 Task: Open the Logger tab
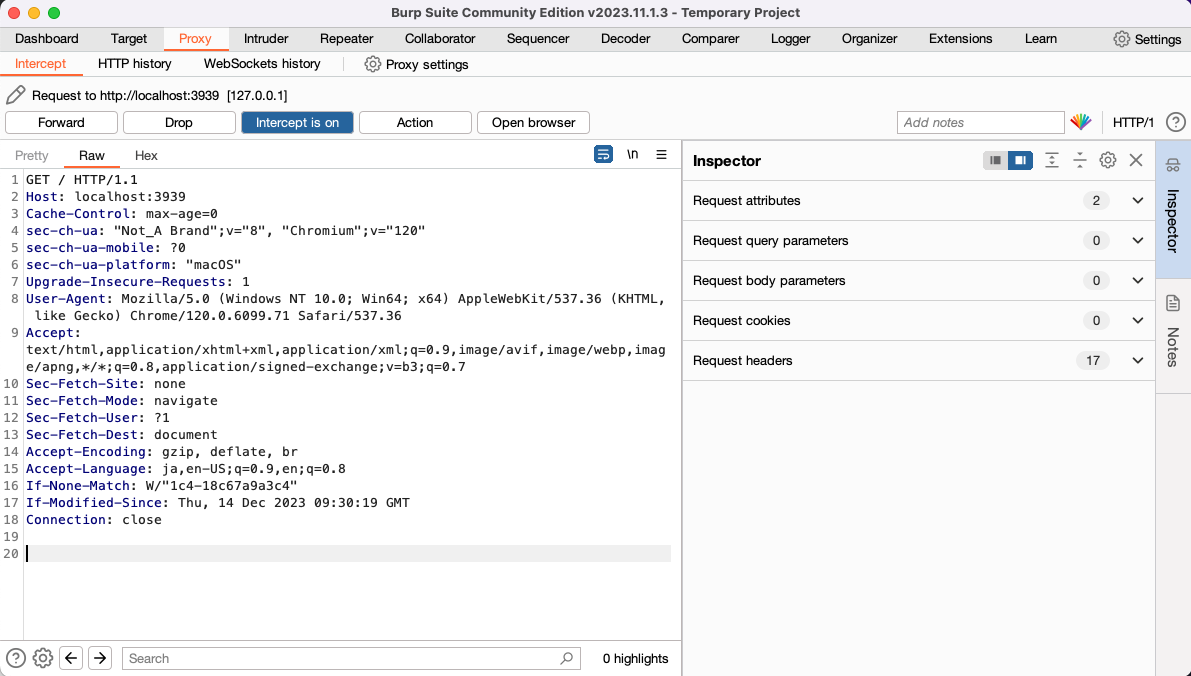[x=790, y=39]
